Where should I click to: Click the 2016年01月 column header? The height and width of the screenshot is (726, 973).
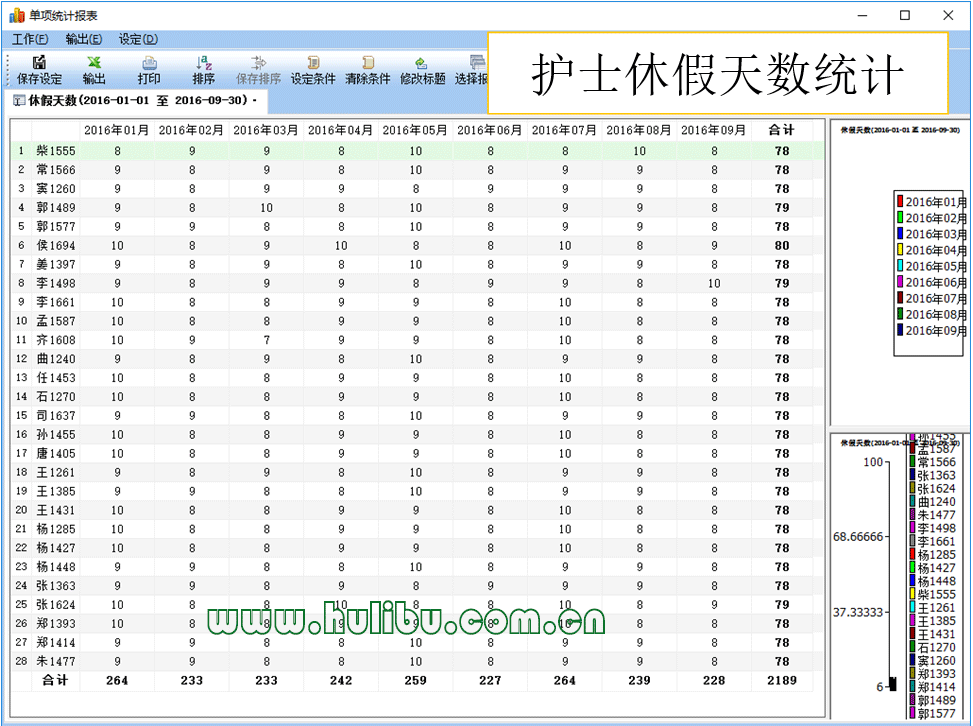[x=117, y=130]
